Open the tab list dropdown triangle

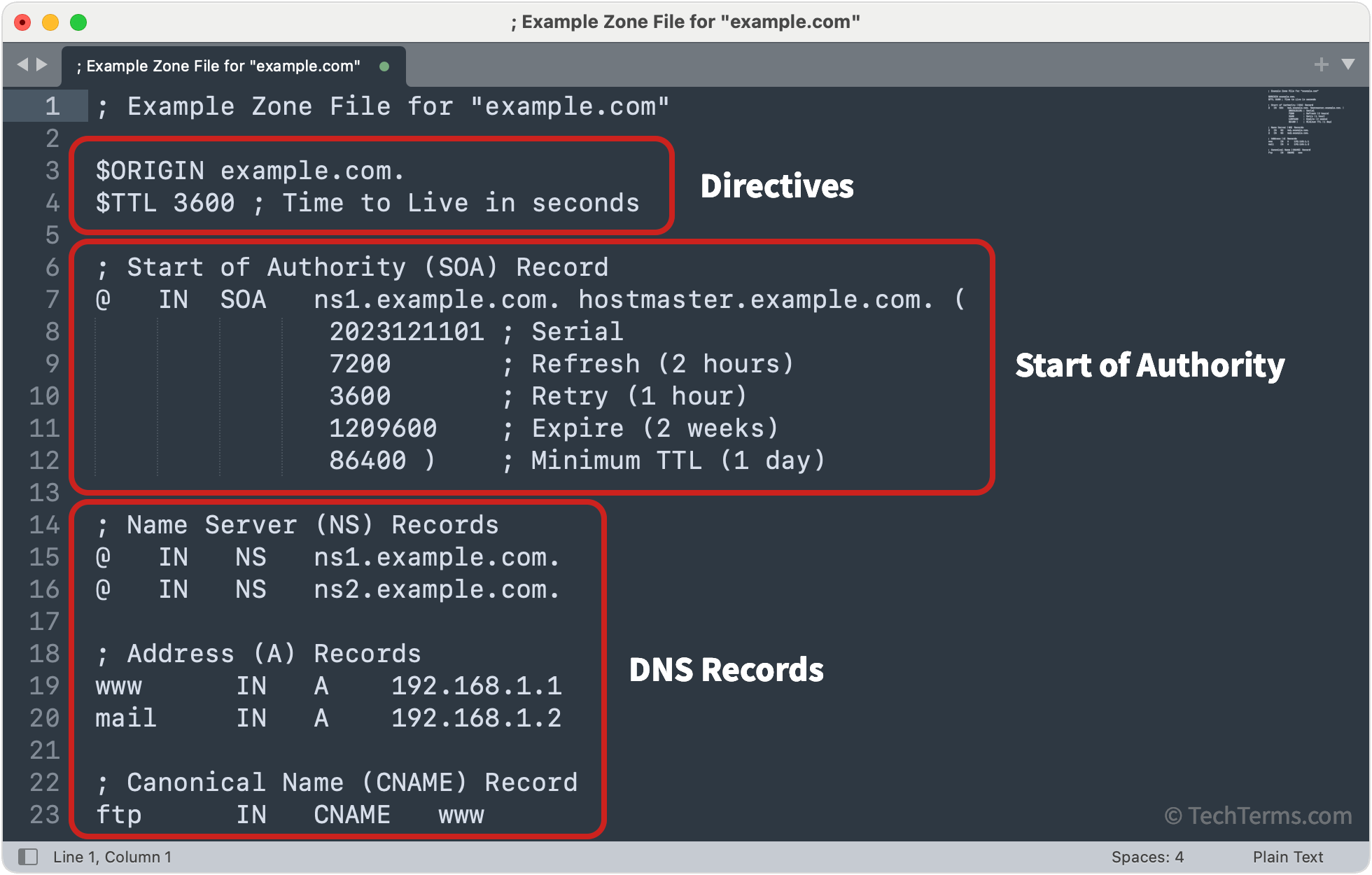click(x=1348, y=64)
